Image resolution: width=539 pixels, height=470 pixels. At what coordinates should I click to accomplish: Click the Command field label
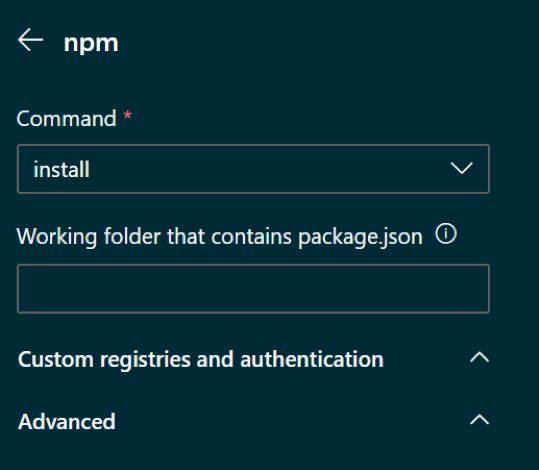(67, 119)
